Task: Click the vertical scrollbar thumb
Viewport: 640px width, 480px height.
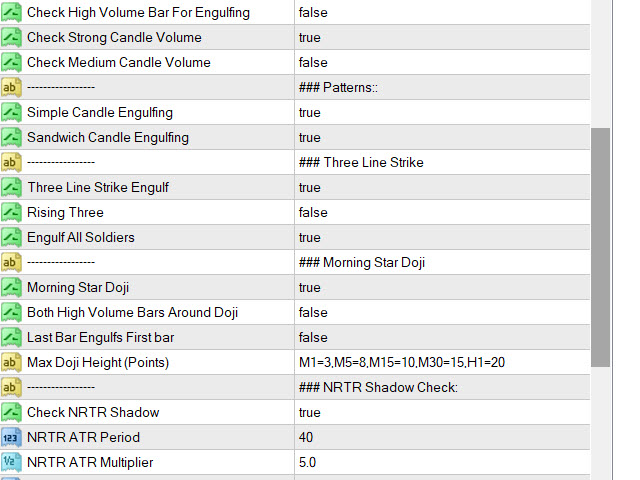Action: [x=600, y=247]
